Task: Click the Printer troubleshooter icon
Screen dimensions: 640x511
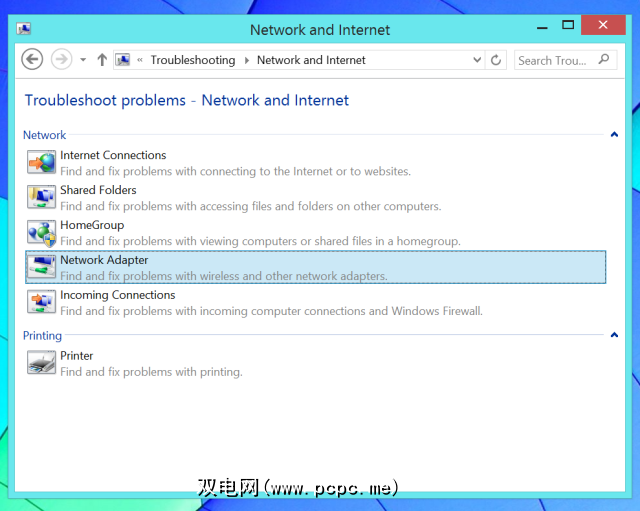Action: click(41, 362)
